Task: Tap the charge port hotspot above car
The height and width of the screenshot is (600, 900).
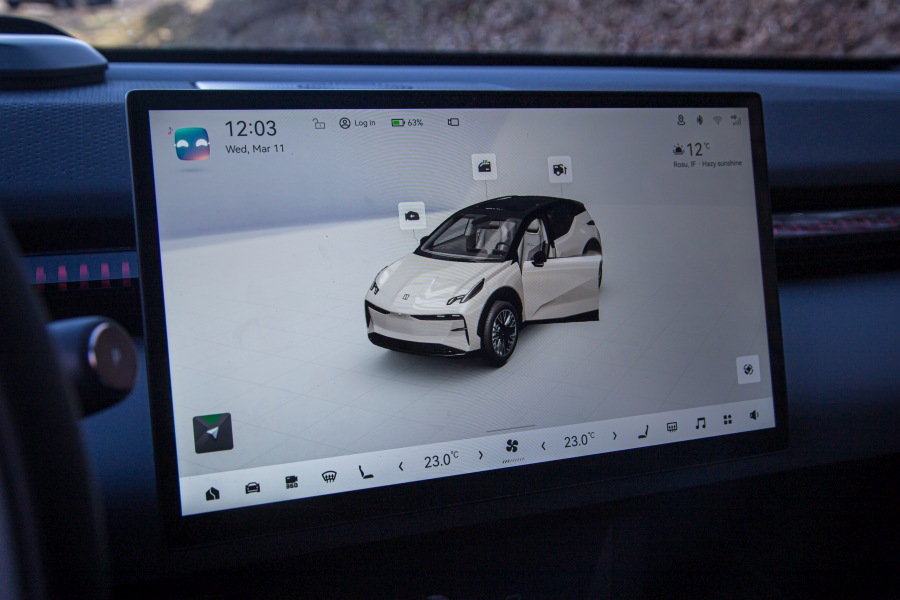Action: [559, 169]
